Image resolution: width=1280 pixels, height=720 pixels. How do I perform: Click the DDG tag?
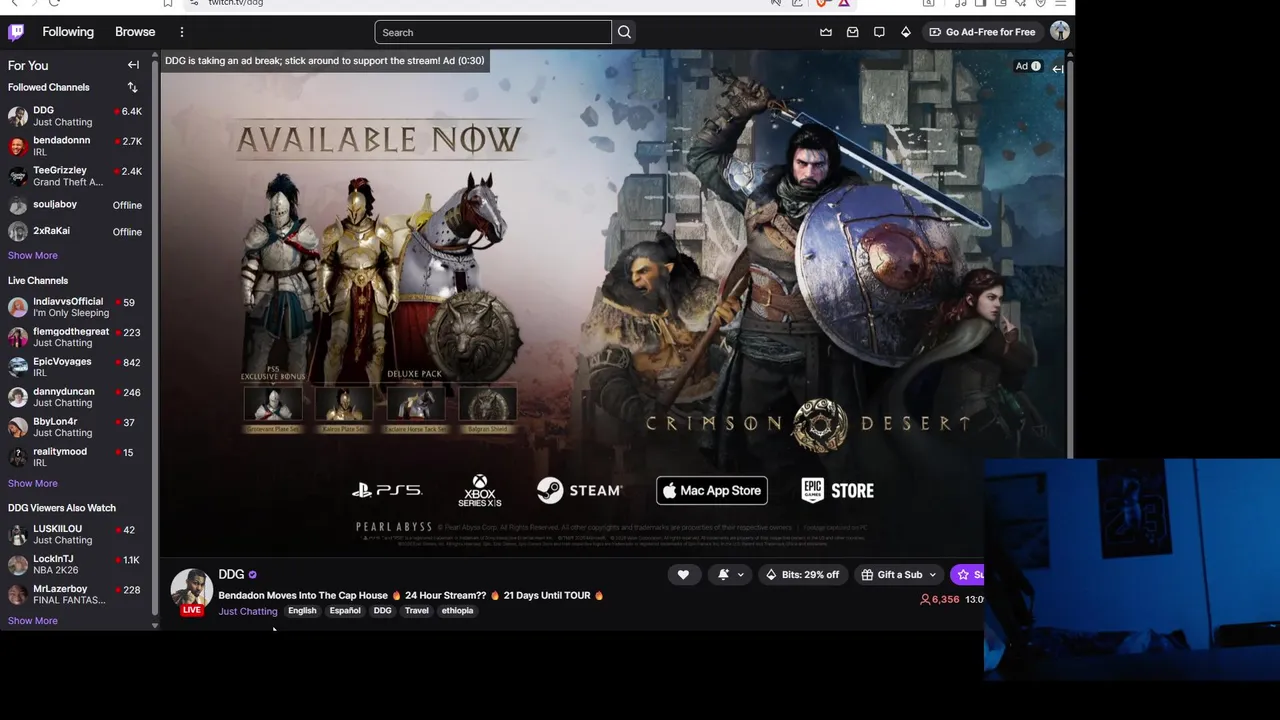[x=383, y=610]
